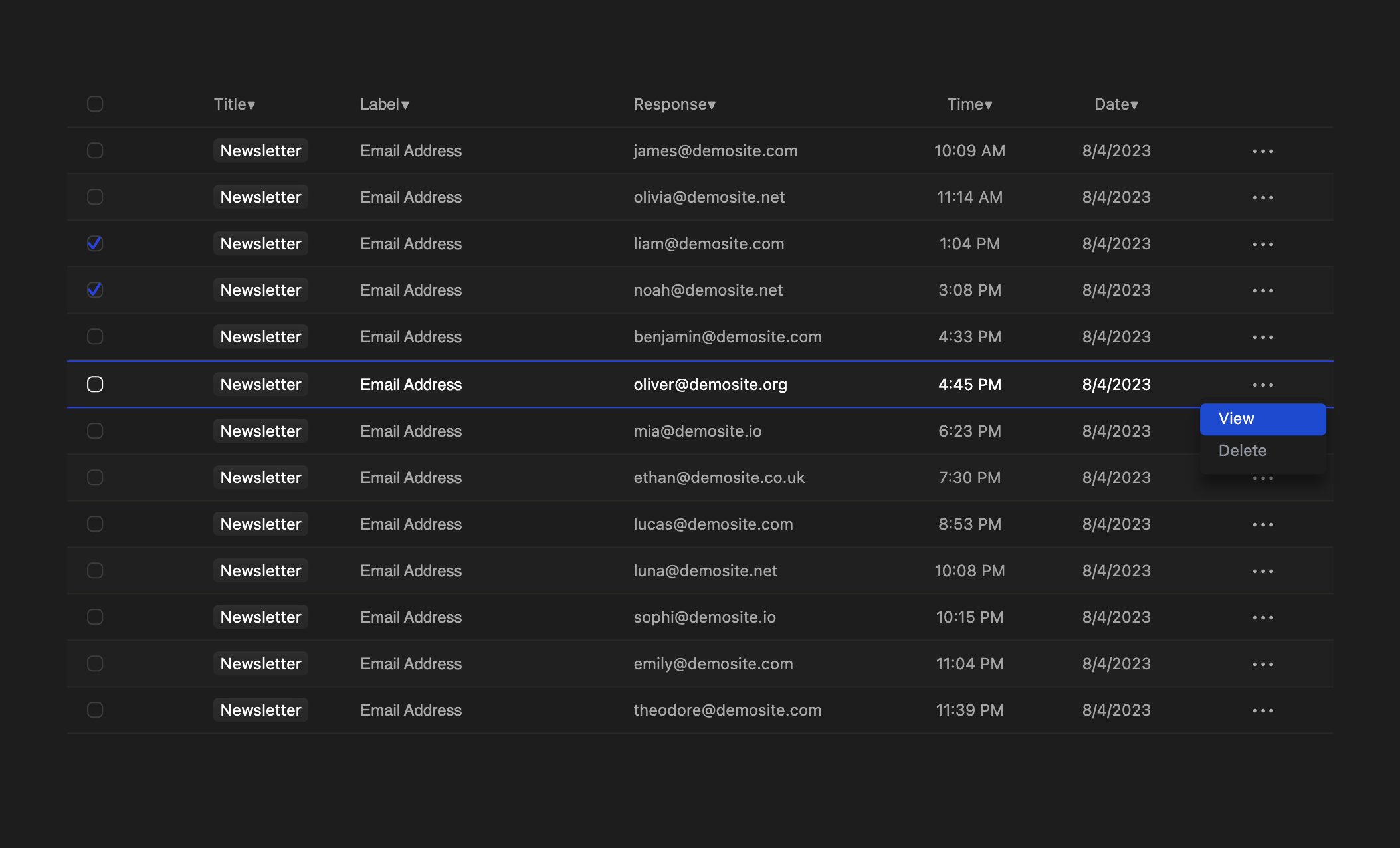The width and height of the screenshot is (1400, 848).
Task: Check the oliver@demosite.org row checkbox
Action: click(95, 384)
